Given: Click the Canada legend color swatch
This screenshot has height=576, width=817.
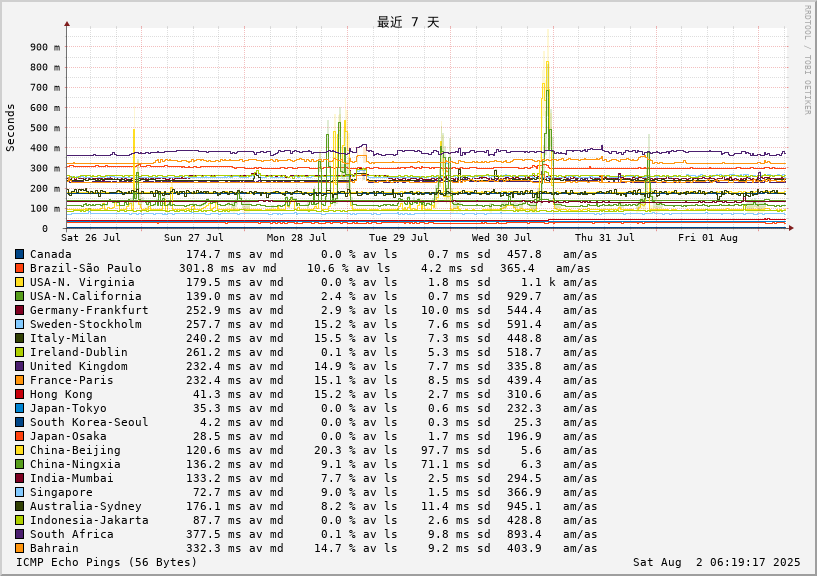Looking at the screenshot, I should [x=20, y=254].
